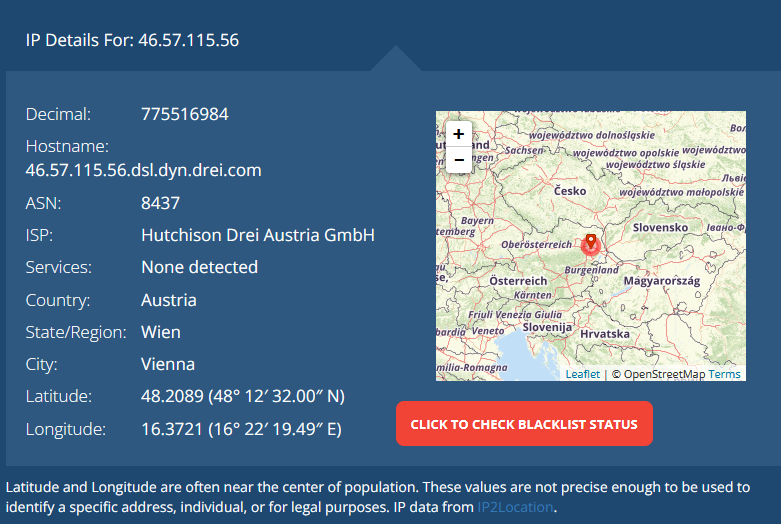
Task: Click to check blacklist status
Action: click(524, 424)
